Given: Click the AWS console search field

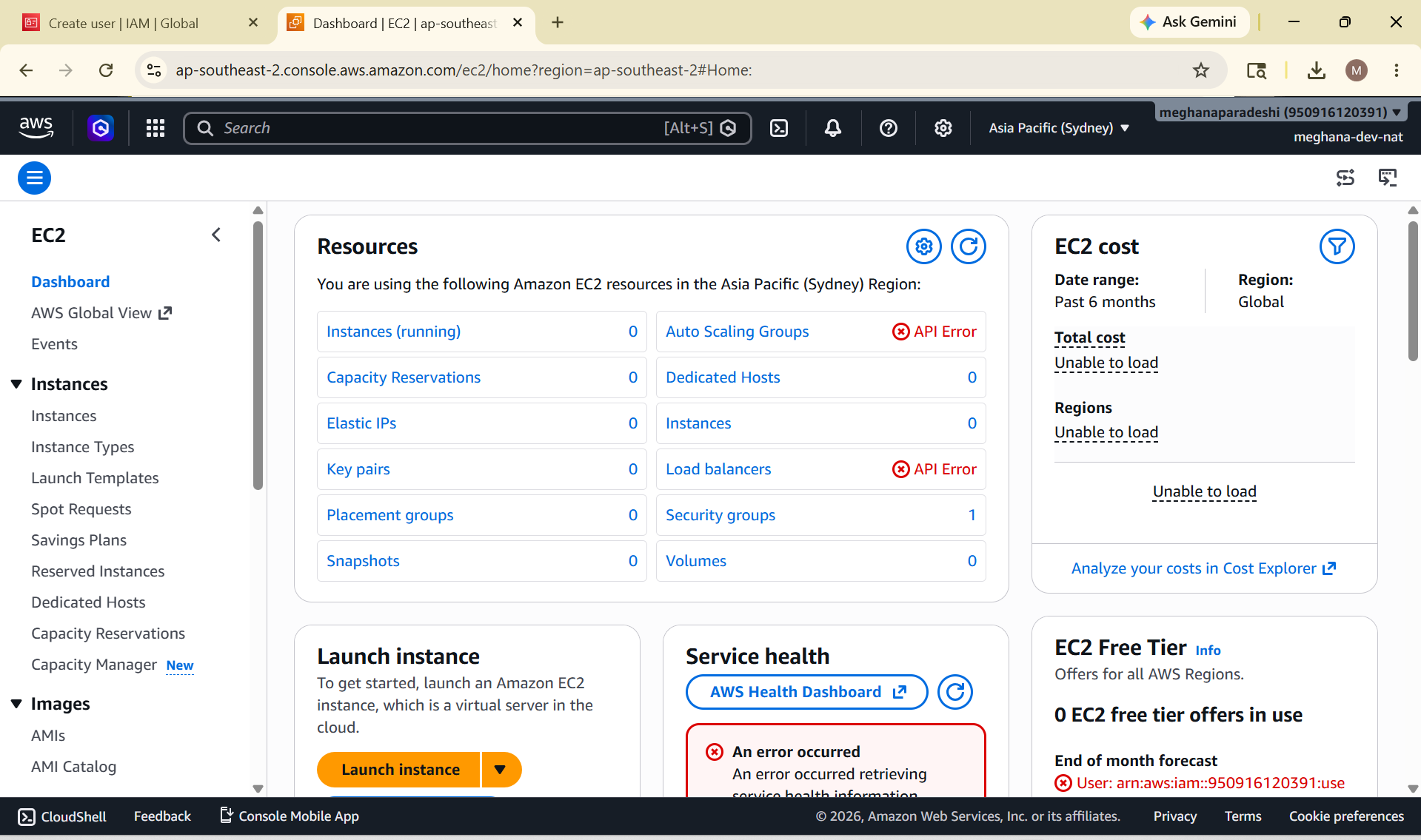Looking at the screenshot, I should click(x=467, y=128).
